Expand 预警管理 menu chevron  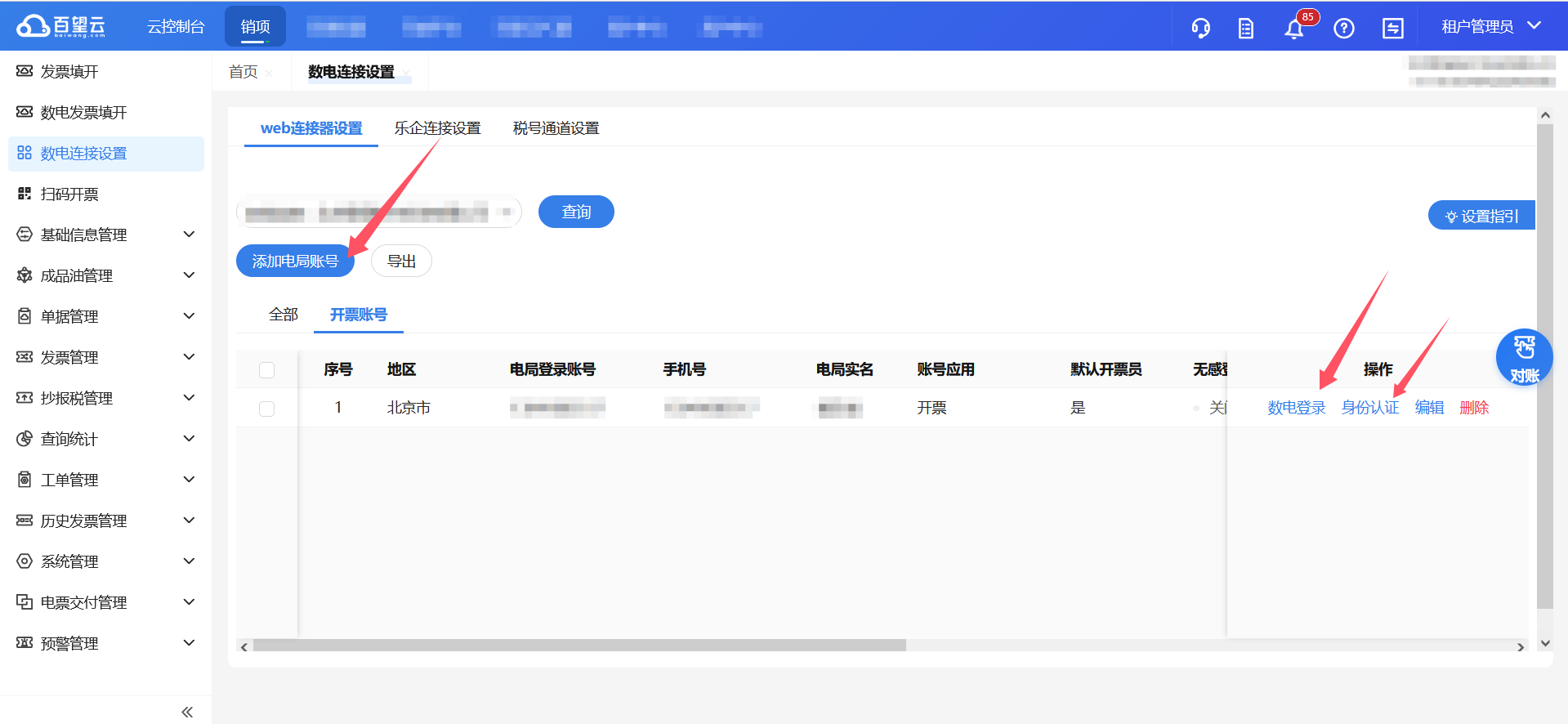pos(189,643)
